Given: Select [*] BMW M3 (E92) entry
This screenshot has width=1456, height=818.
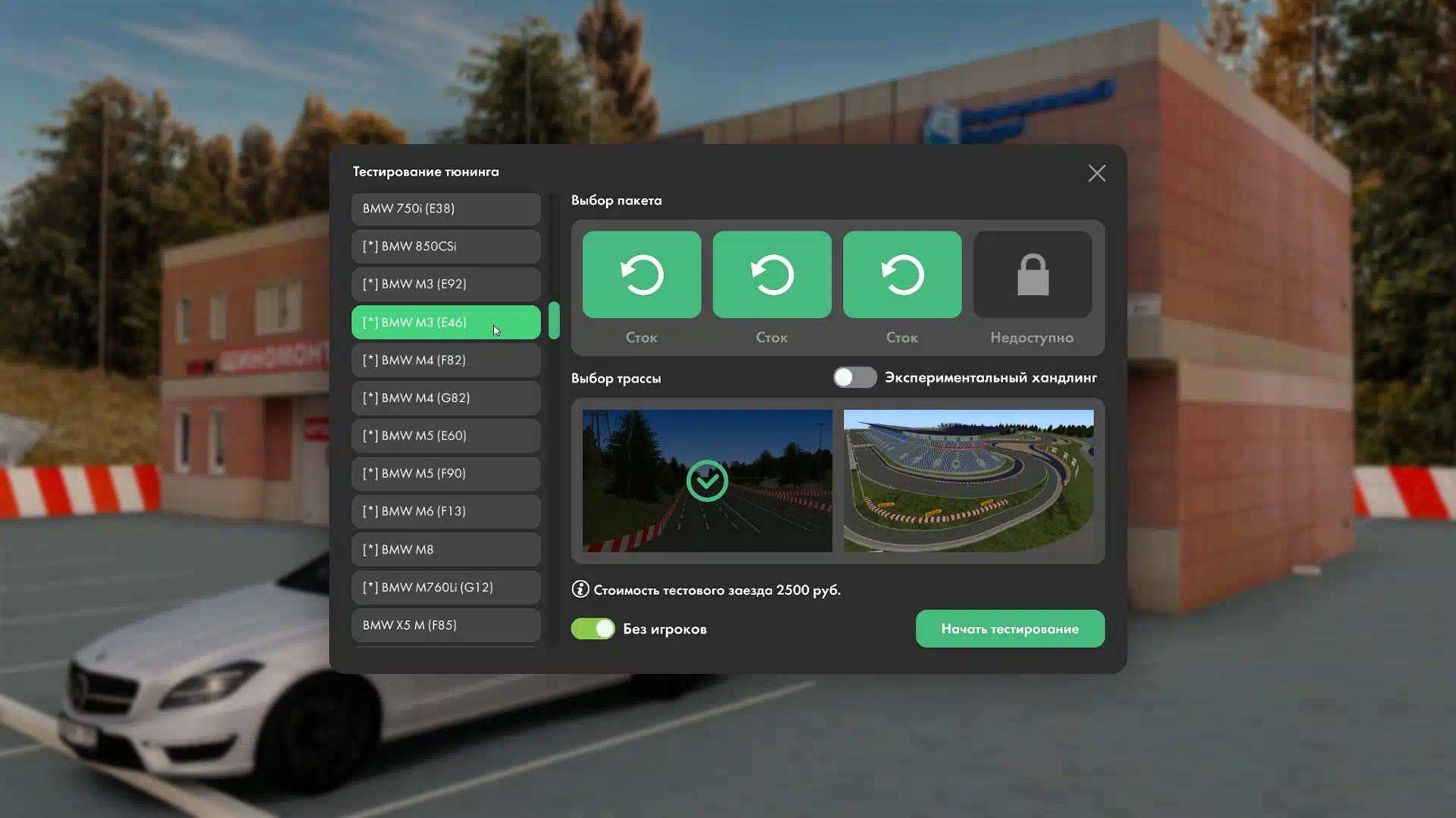Looking at the screenshot, I should pyautogui.click(x=446, y=284).
